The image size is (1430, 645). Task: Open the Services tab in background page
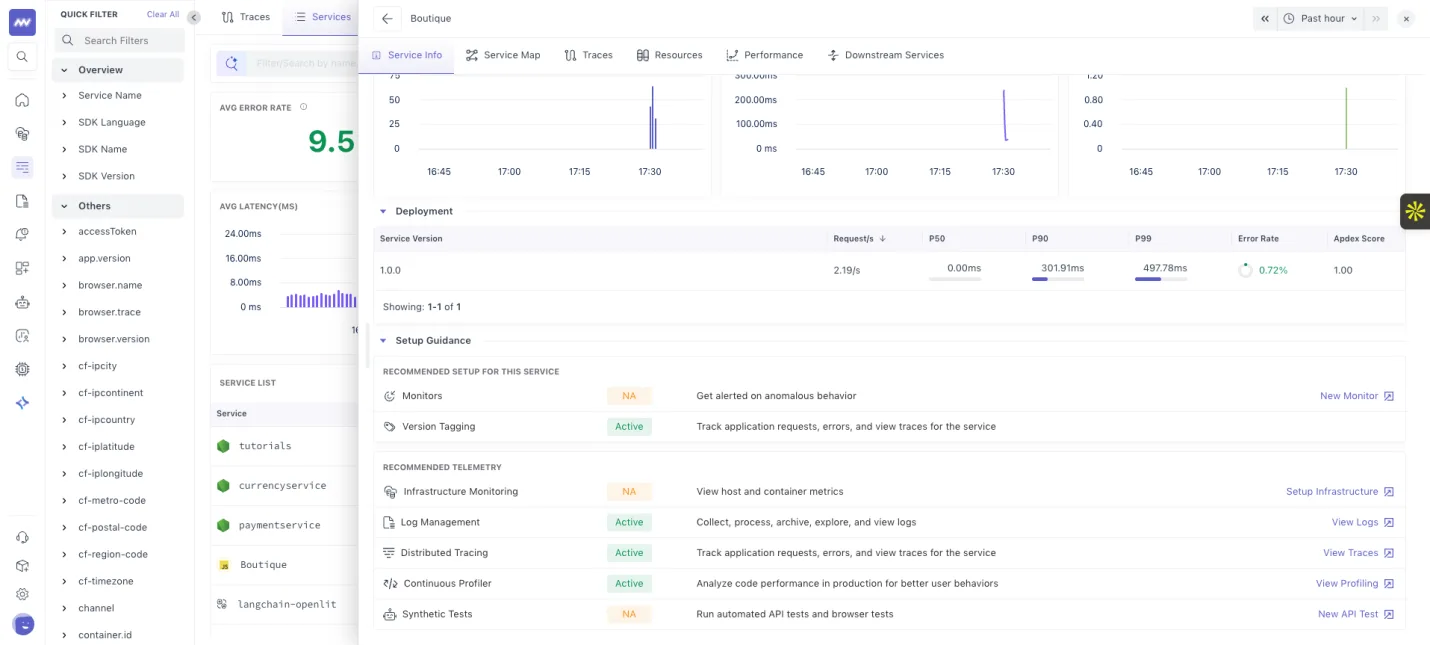pyautogui.click(x=322, y=17)
